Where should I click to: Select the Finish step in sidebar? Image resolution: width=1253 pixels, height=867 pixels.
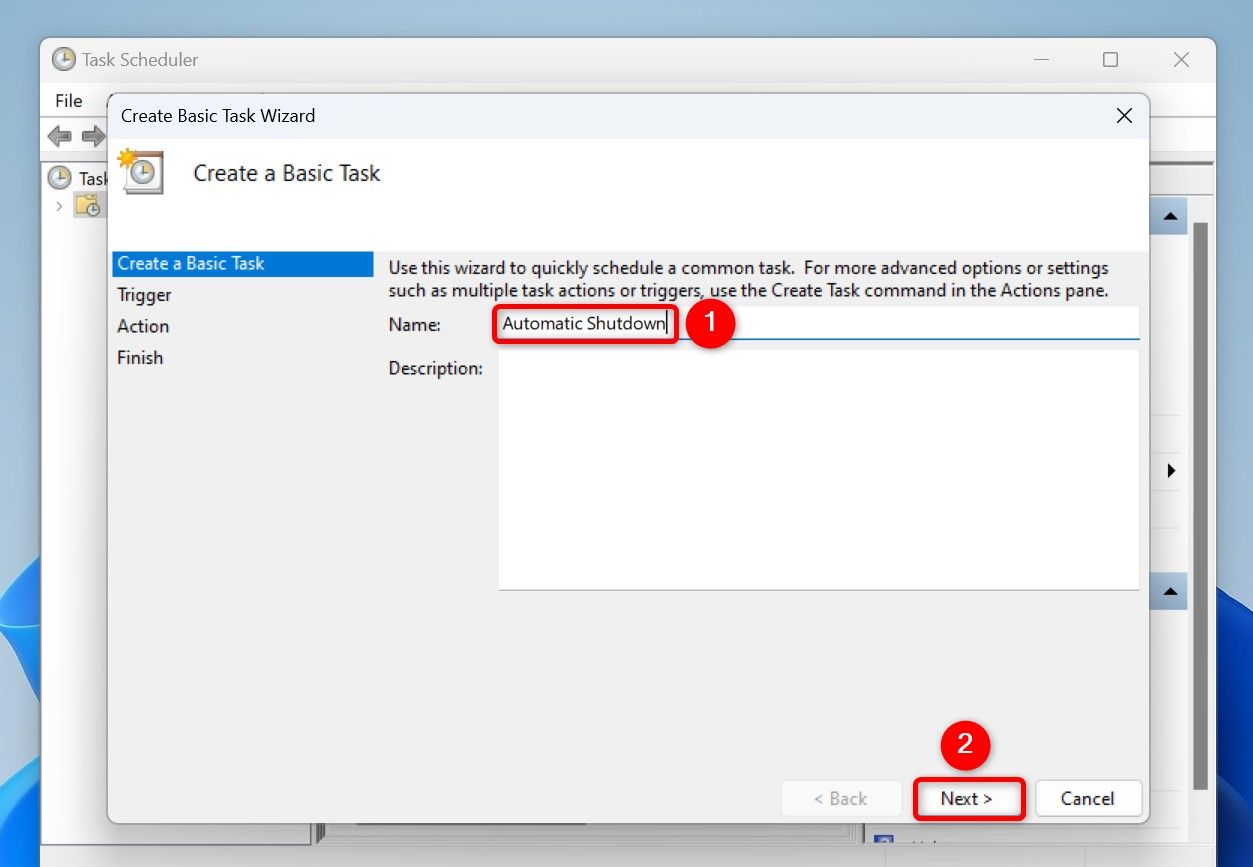click(140, 357)
